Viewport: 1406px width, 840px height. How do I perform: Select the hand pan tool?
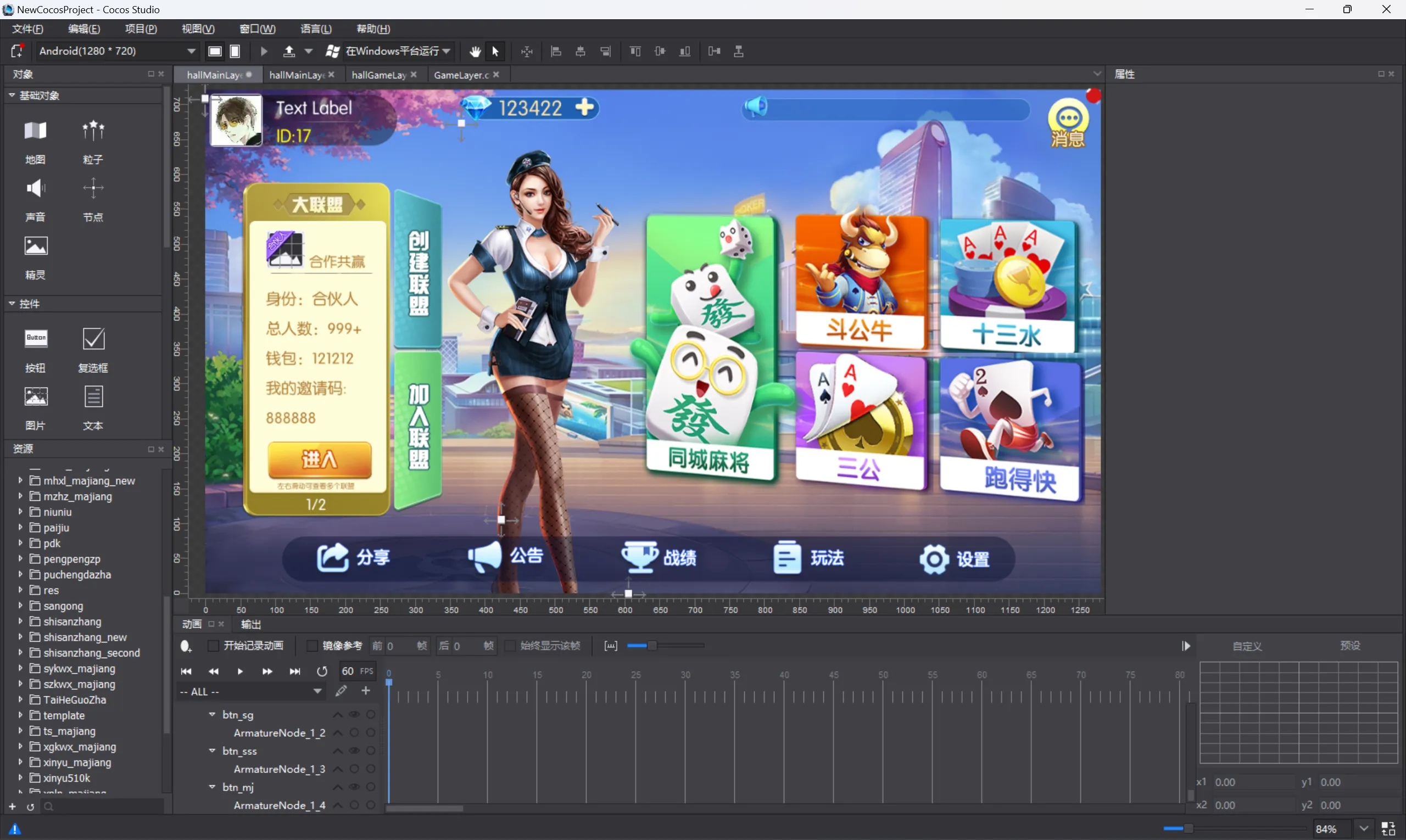tap(475, 52)
